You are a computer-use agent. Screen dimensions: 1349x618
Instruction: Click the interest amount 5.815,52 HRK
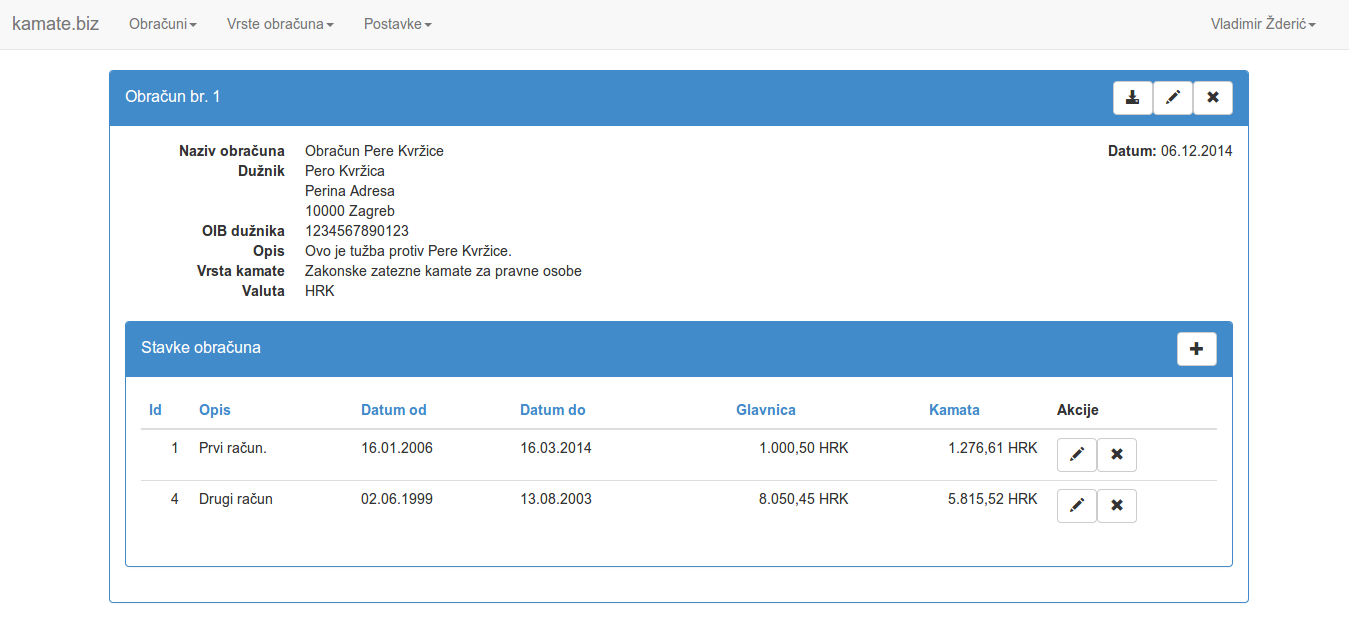[993, 499]
